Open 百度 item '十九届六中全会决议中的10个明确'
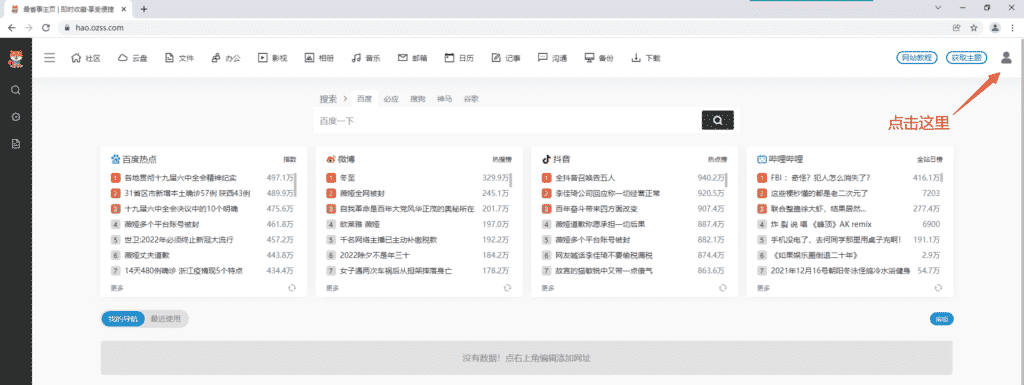The image size is (1024, 385). click(181, 208)
